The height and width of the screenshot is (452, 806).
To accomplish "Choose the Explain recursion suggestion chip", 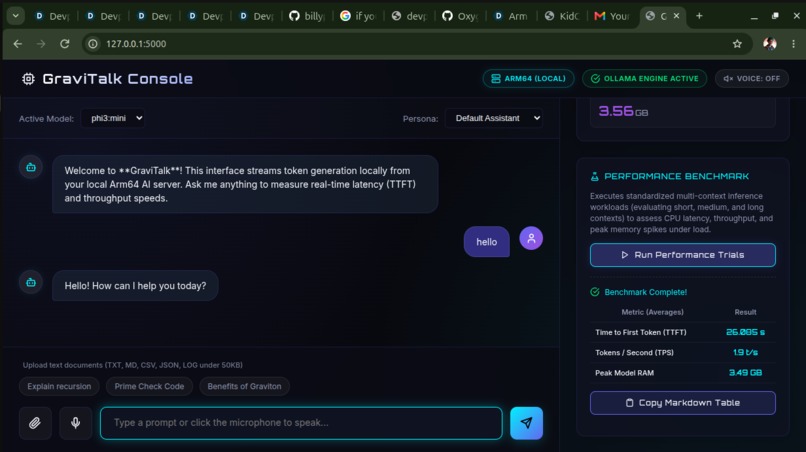I will pos(59,386).
